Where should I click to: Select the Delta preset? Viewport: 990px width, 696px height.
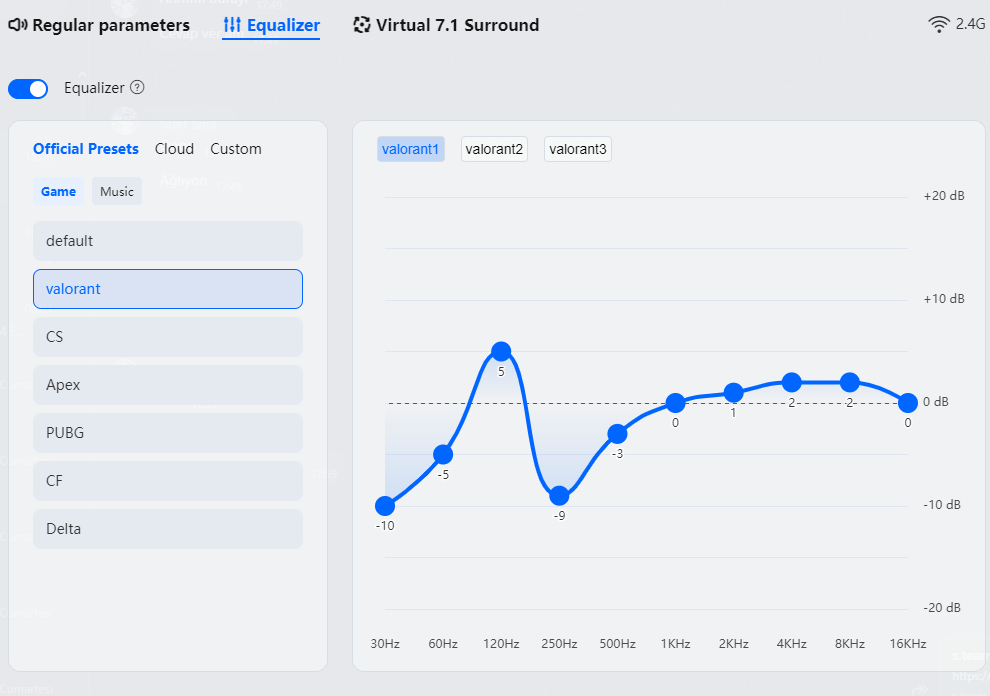(x=168, y=529)
